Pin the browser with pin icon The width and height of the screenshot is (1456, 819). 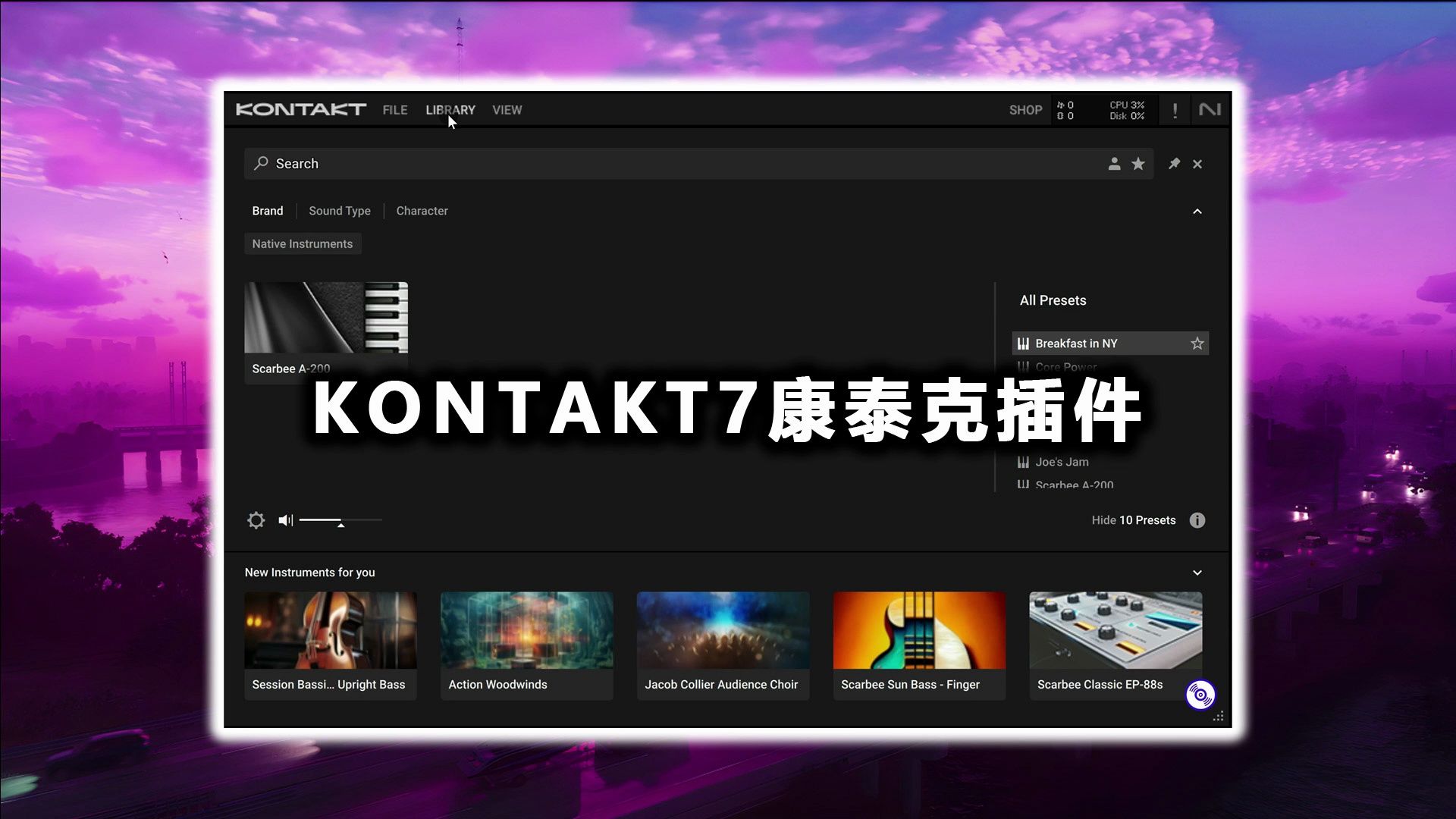coord(1174,164)
